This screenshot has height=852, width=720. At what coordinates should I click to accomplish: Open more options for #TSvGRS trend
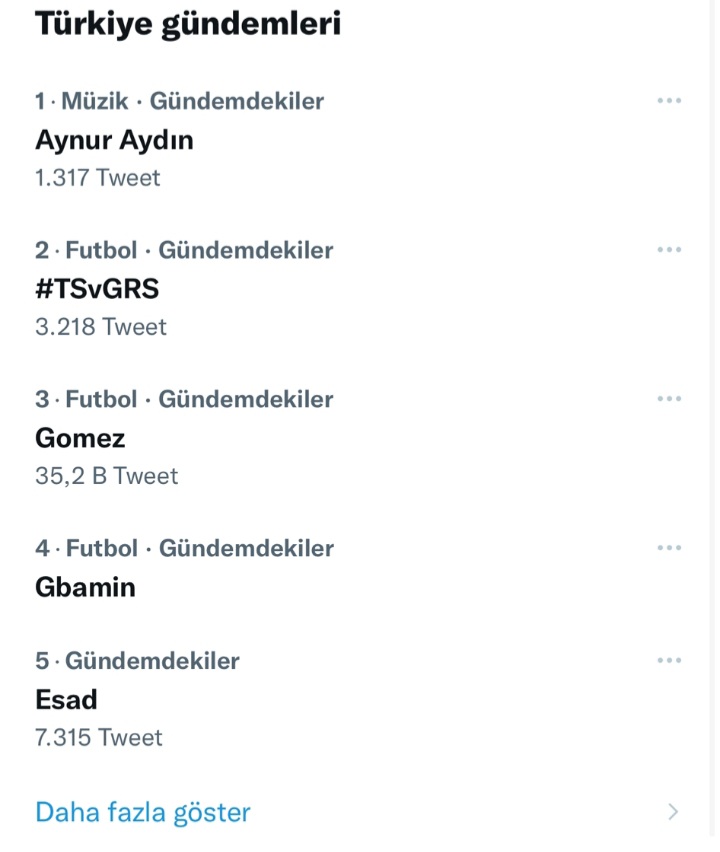point(669,249)
